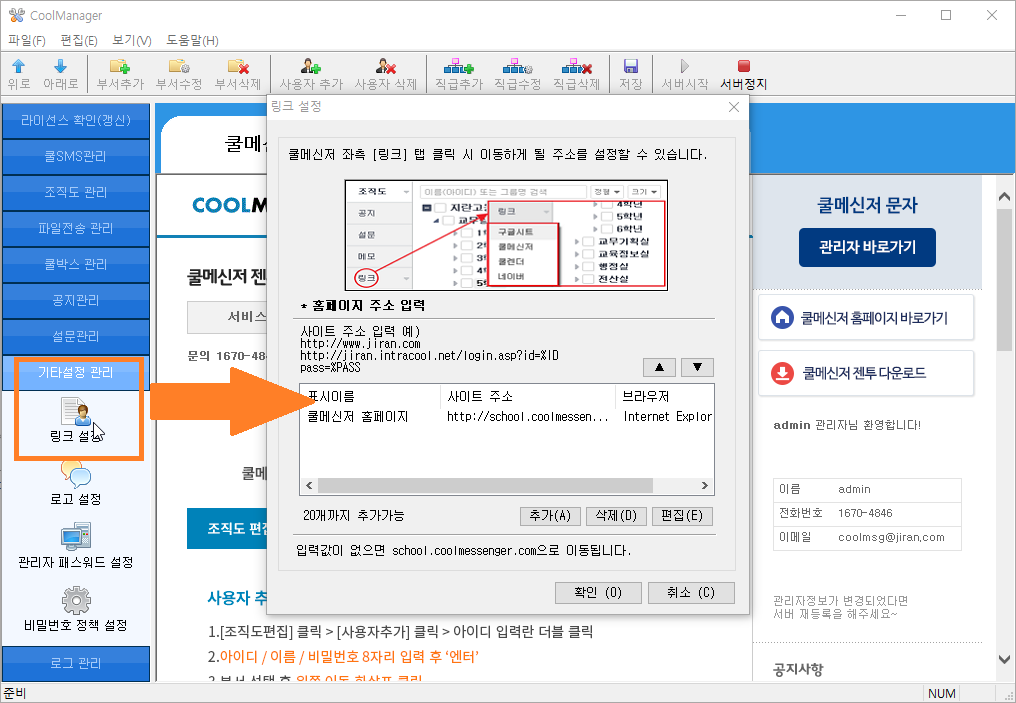Viewport: 1016px width, 703px height.
Task: Click the 위로 (move up) toolbar icon
Action: tap(19, 66)
